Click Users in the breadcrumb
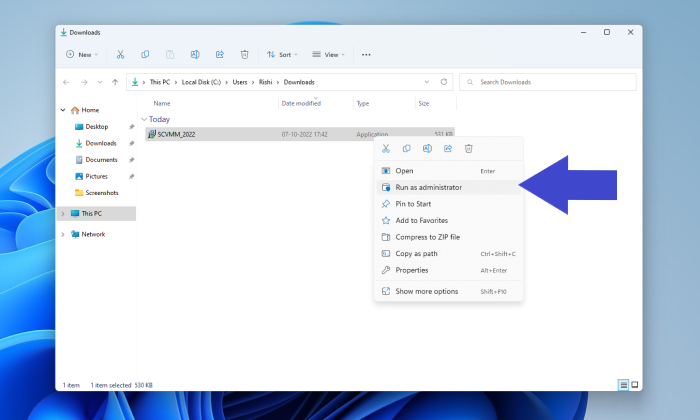 (240, 82)
